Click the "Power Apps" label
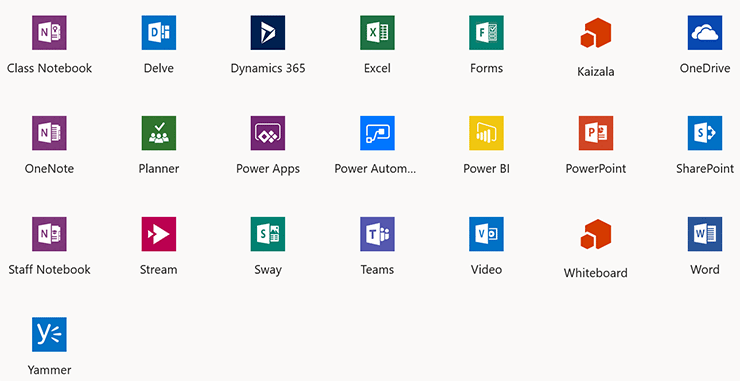 click(268, 169)
